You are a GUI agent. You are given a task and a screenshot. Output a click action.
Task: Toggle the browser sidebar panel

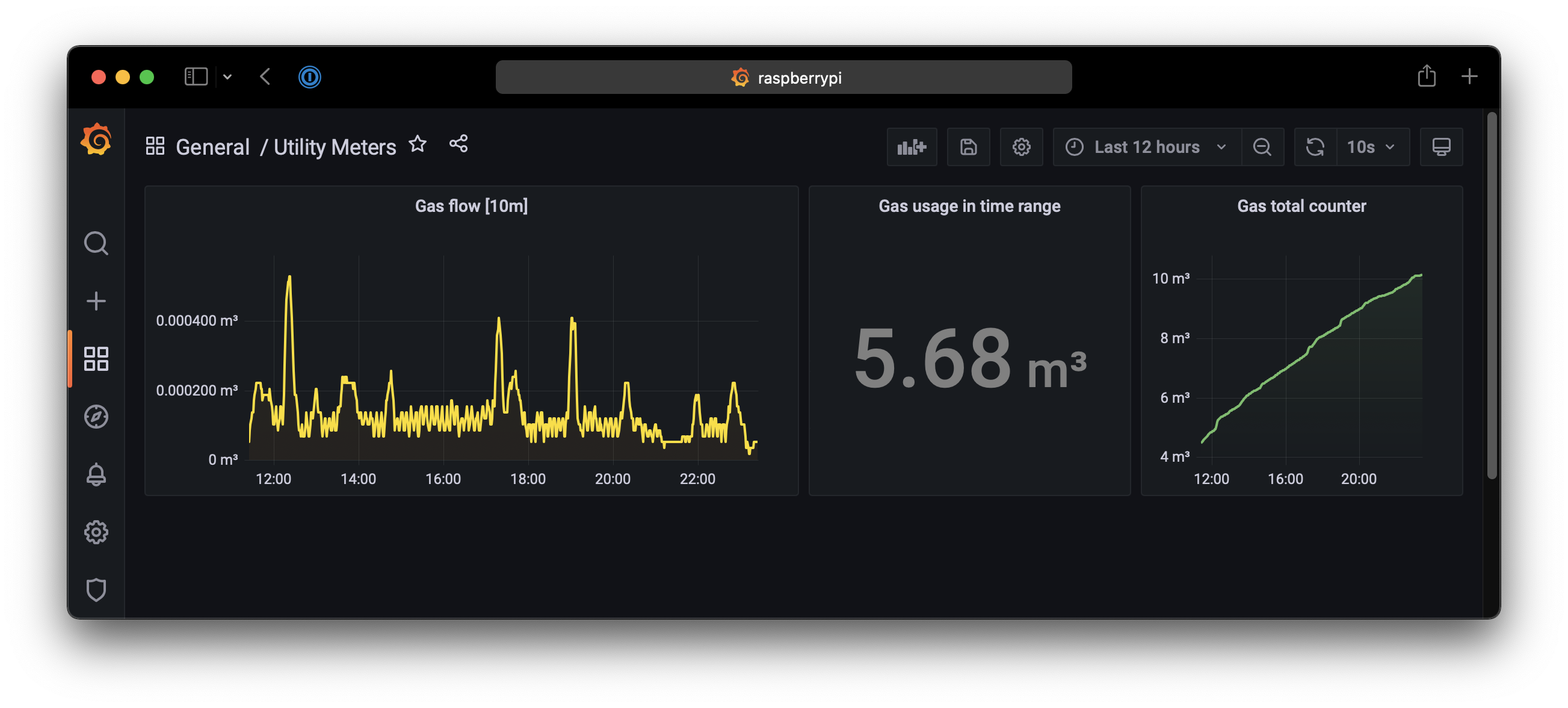pyautogui.click(x=196, y=77)
